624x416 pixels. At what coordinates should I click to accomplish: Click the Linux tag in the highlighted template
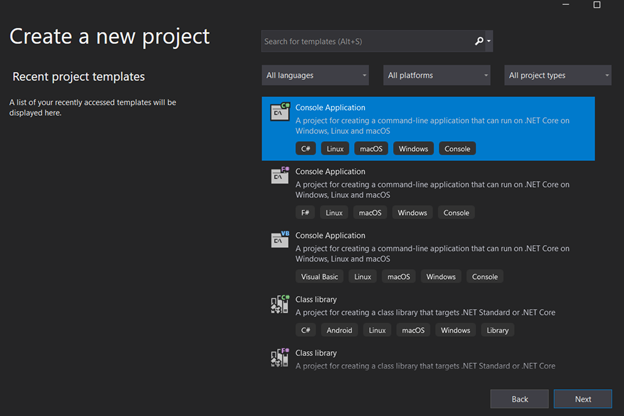335,148
